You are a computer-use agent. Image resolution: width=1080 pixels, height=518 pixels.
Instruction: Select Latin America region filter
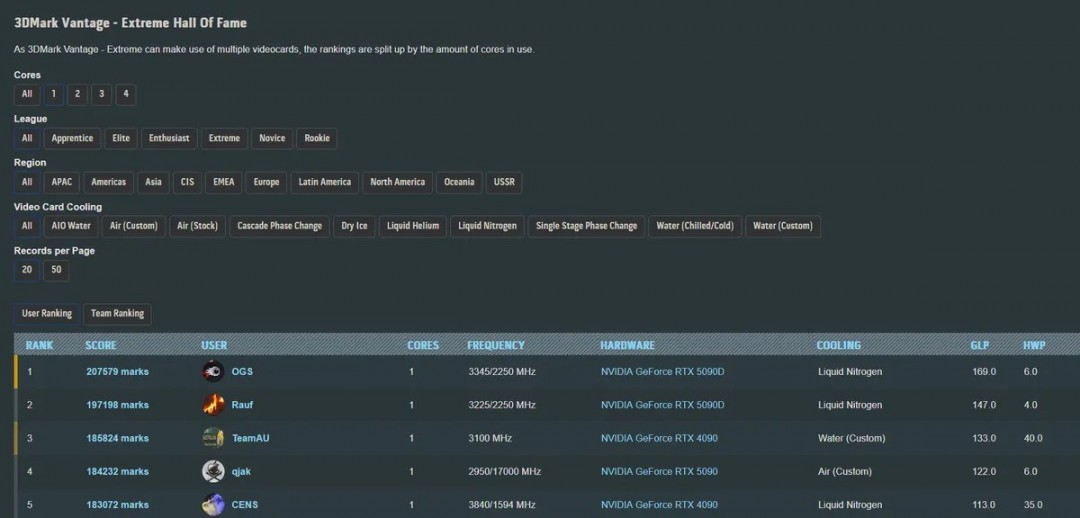pos(324,182)
